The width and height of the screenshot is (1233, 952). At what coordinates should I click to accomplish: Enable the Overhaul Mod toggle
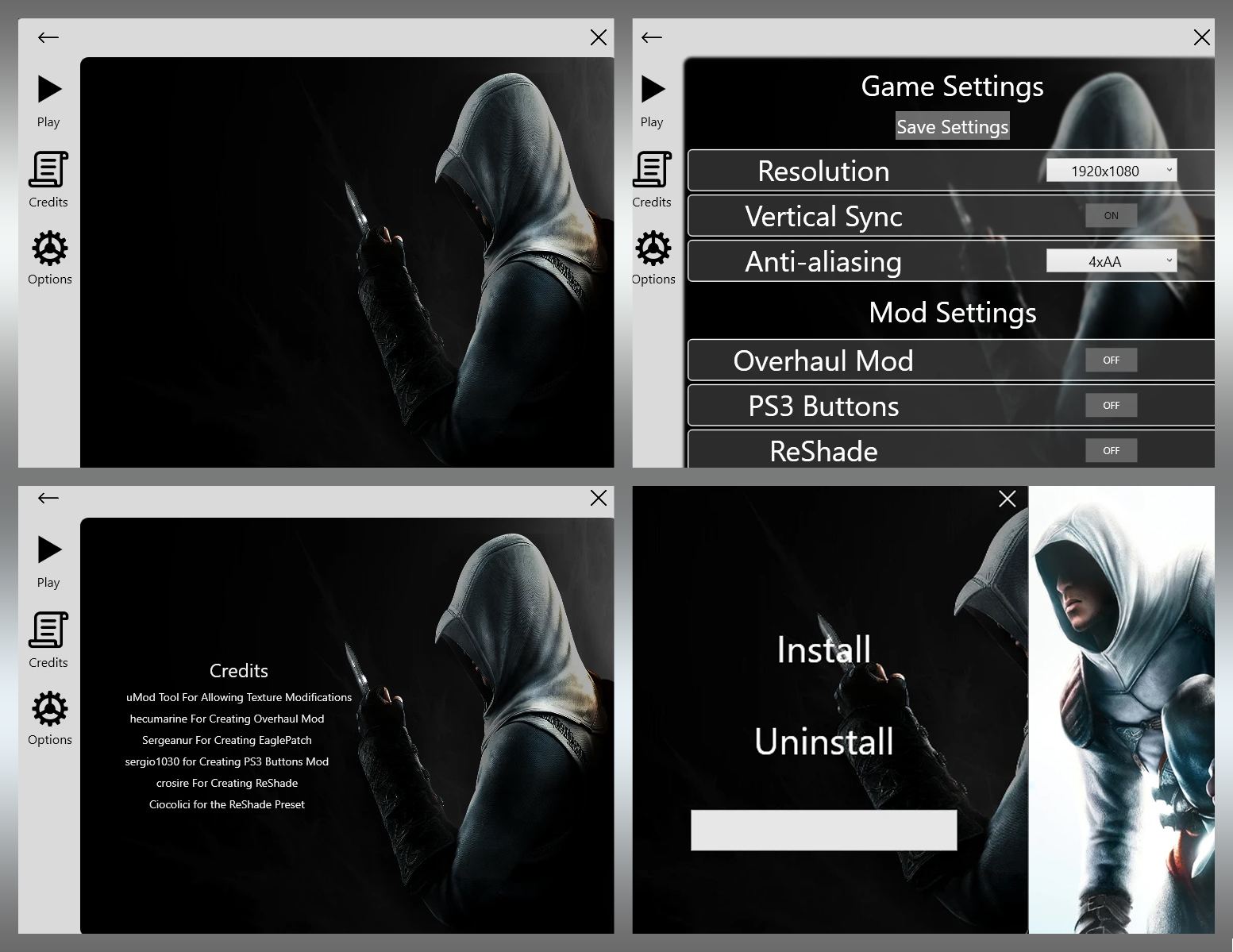(1112, 360)
